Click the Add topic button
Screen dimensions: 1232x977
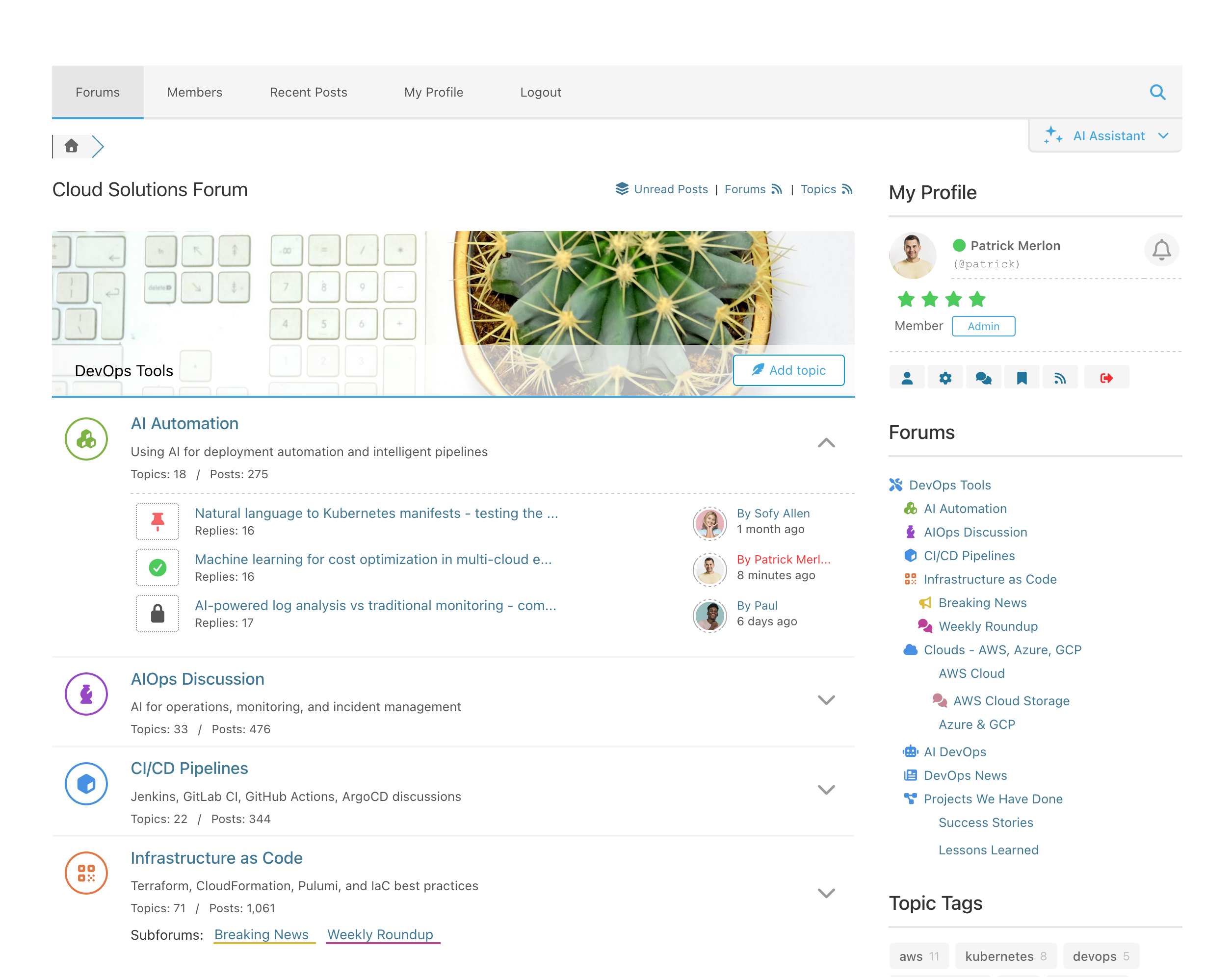pos(788,370)
